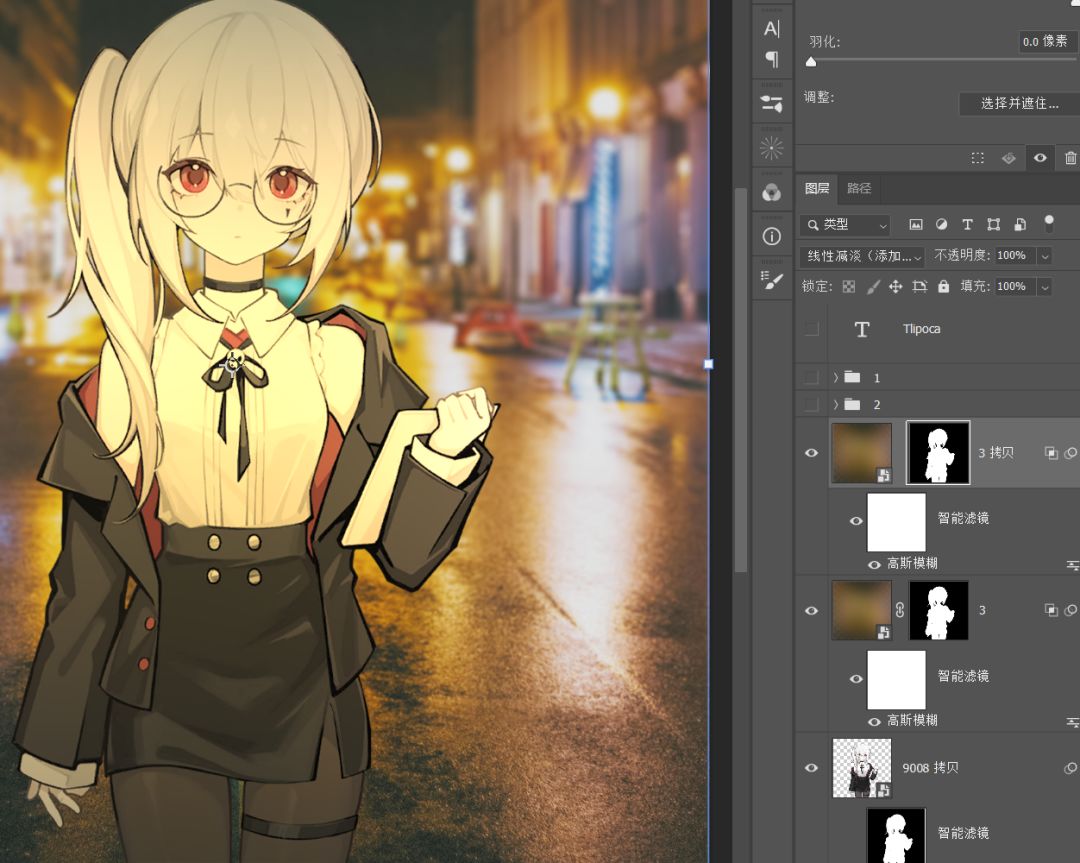Select the layer mask thumbnail of '3 拷贝'
This screenshot has width=1080, height=863.
937,453
